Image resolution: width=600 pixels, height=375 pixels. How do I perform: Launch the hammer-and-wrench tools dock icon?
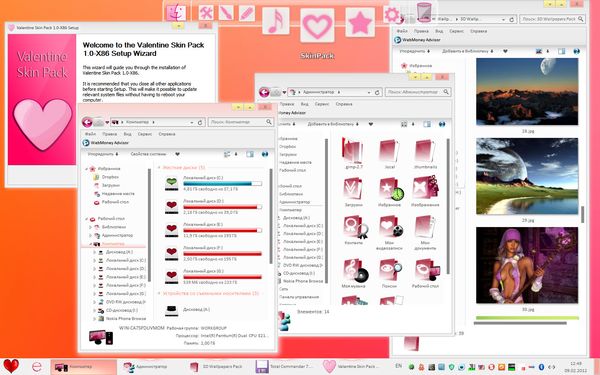pyautogui.click(x=206, y=13)
